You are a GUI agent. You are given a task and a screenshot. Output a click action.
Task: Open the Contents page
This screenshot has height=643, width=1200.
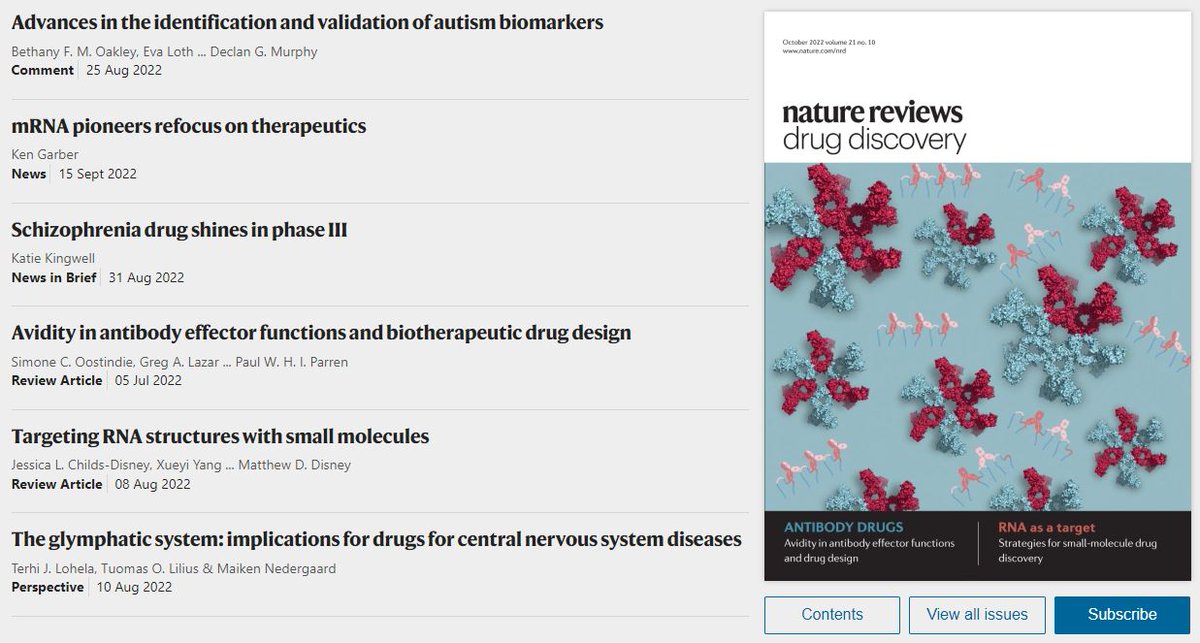point(831,614)
